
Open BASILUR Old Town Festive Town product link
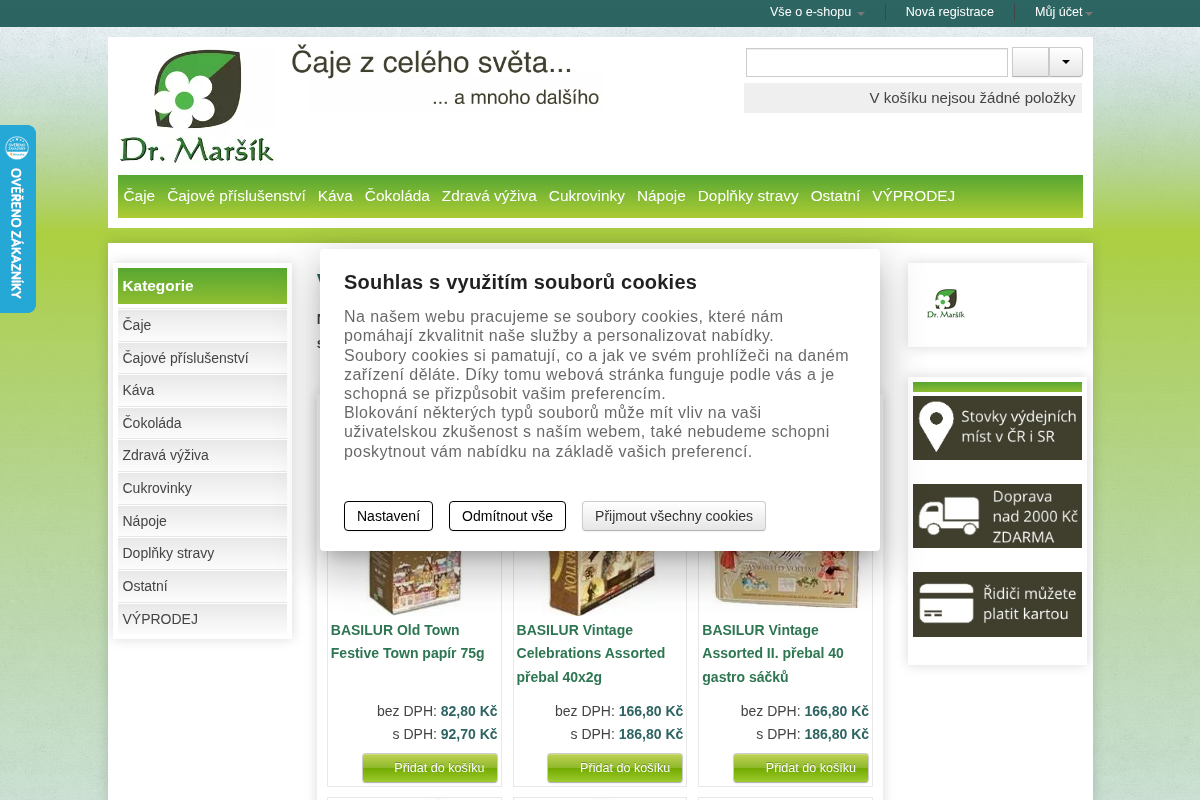click(x=408, y=642)
